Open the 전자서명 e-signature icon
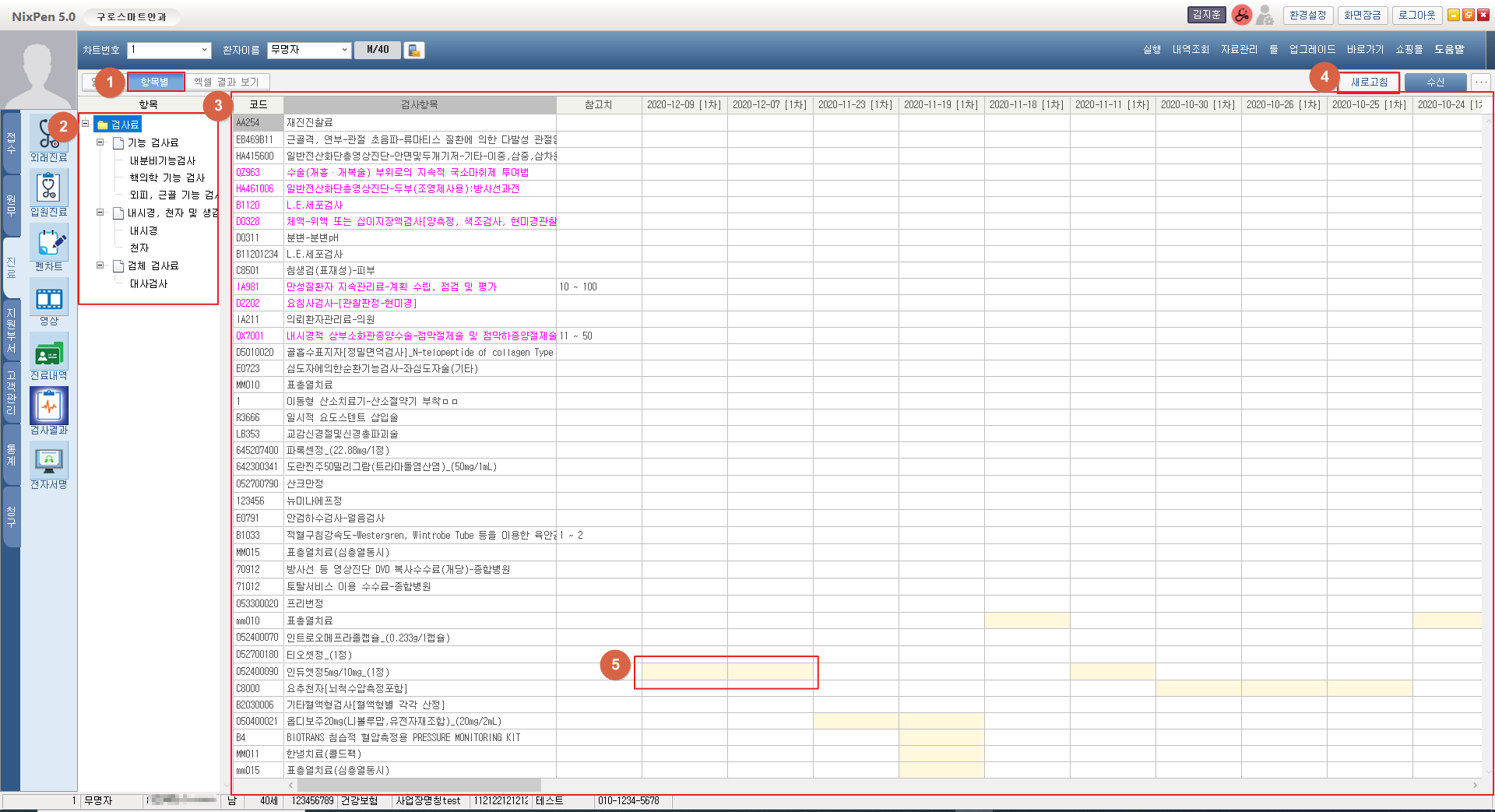Screen dimensions: 1495x812 48,462
